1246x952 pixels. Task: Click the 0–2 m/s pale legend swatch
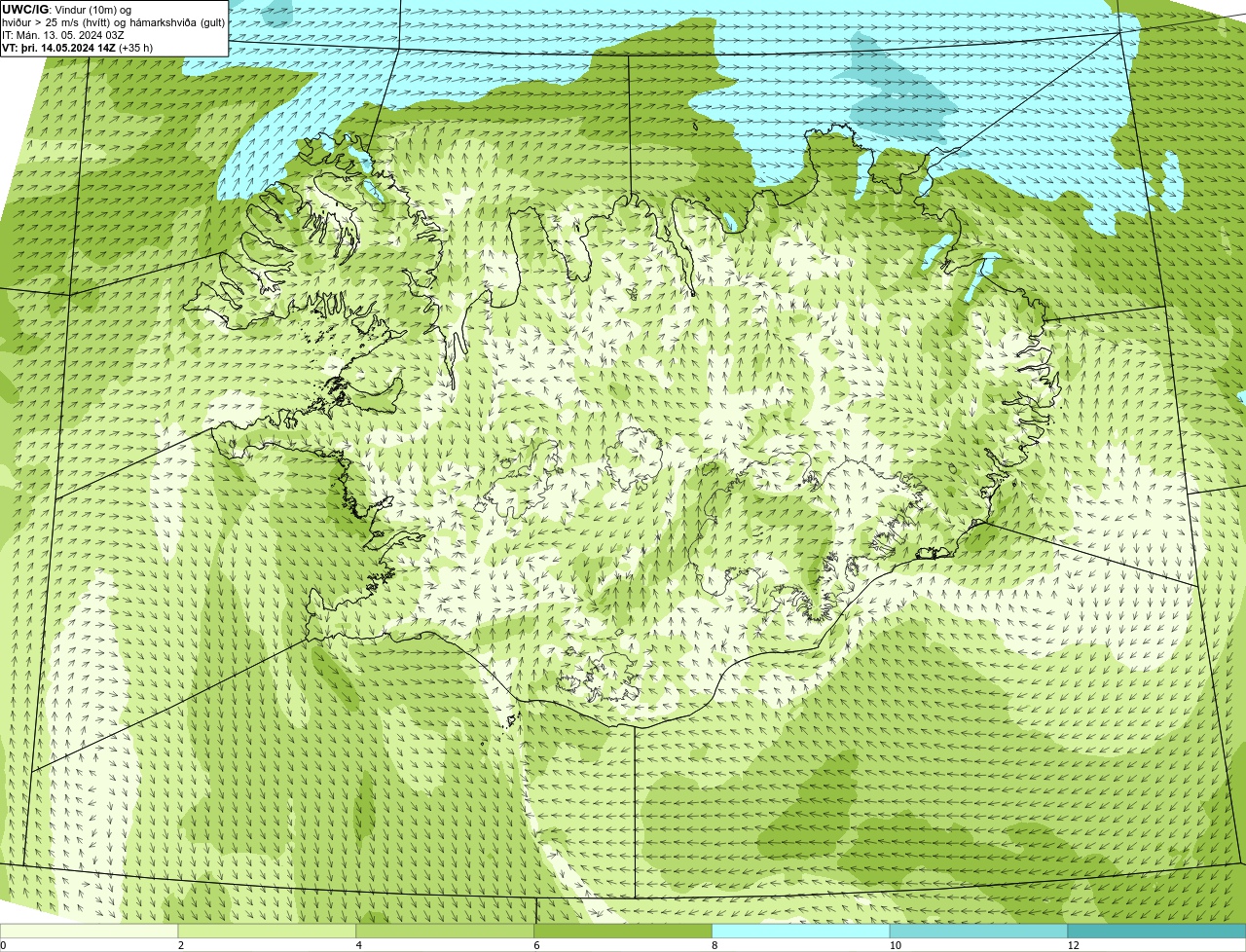[x=90, y=931]
